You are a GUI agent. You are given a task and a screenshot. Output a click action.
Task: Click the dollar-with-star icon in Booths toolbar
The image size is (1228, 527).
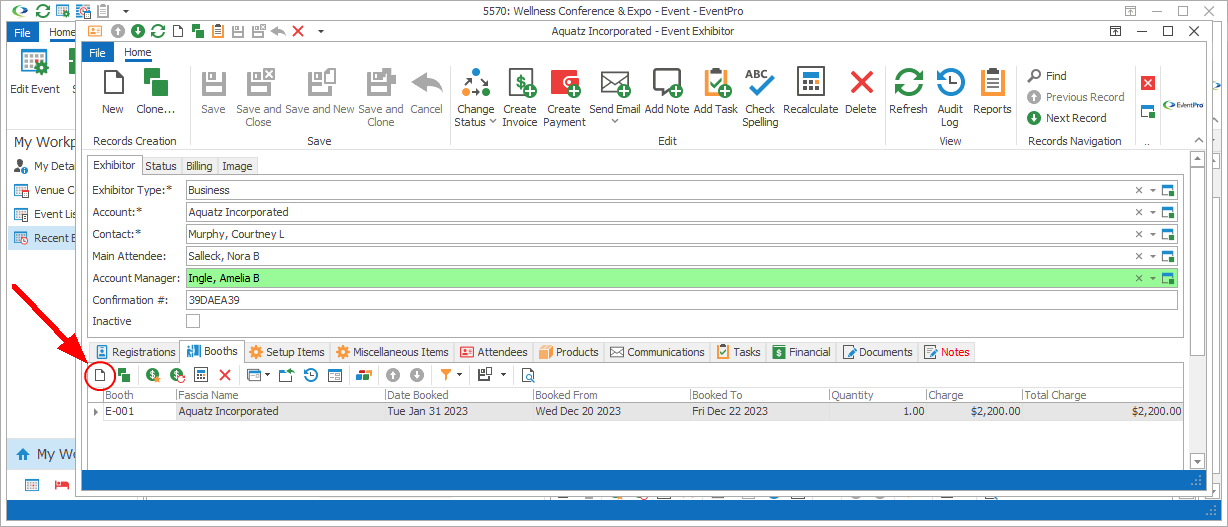[x=153, y=375]
